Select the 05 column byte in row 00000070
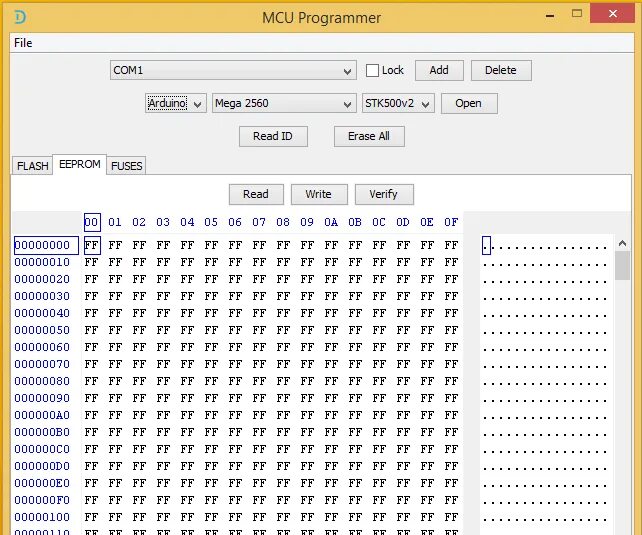This screenshot has width=642, height=535. click(x=211, y=364)
